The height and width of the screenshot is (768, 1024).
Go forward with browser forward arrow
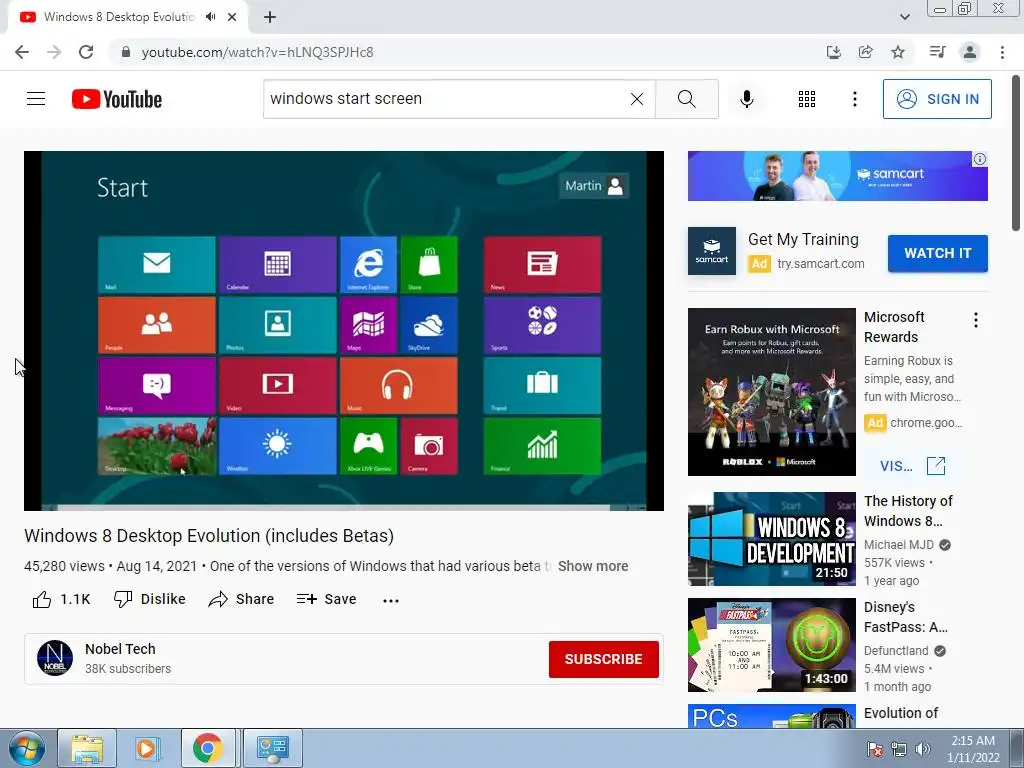54,52
